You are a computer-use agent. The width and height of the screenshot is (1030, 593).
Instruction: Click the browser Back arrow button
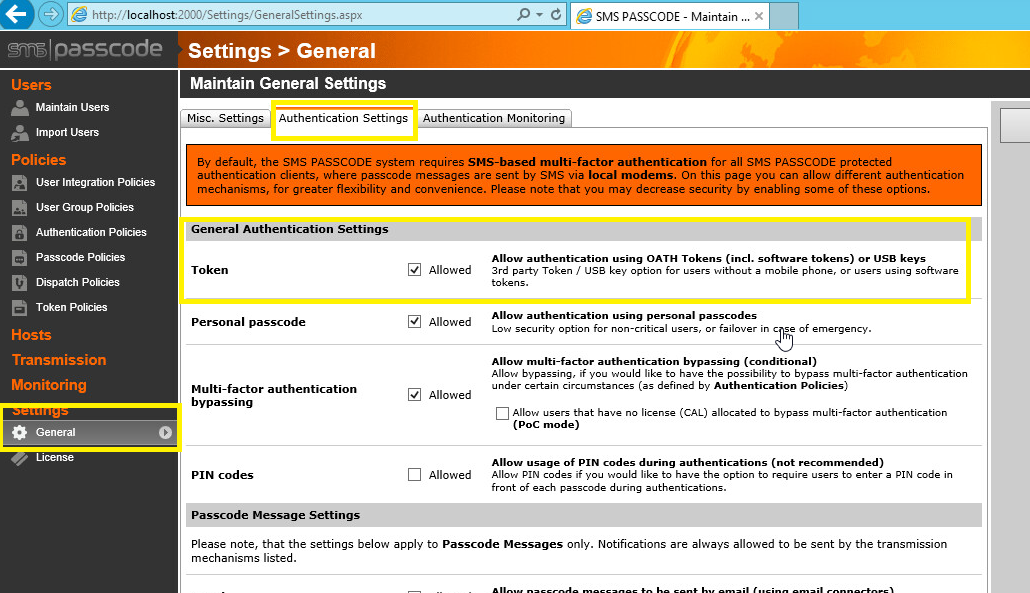point(16,14)
